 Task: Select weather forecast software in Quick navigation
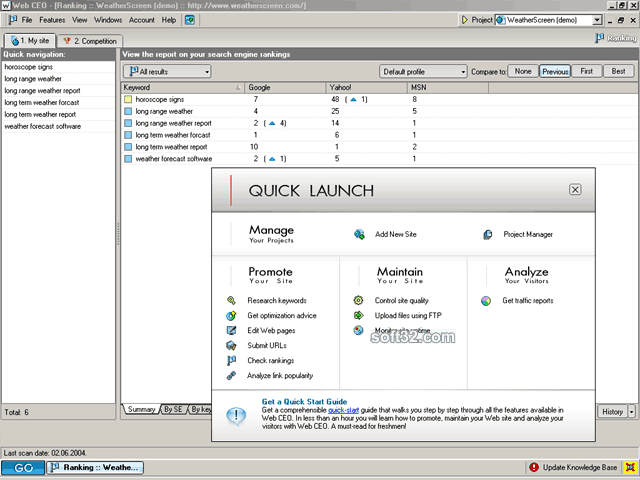pyautogui.click(x=59, y=126)
